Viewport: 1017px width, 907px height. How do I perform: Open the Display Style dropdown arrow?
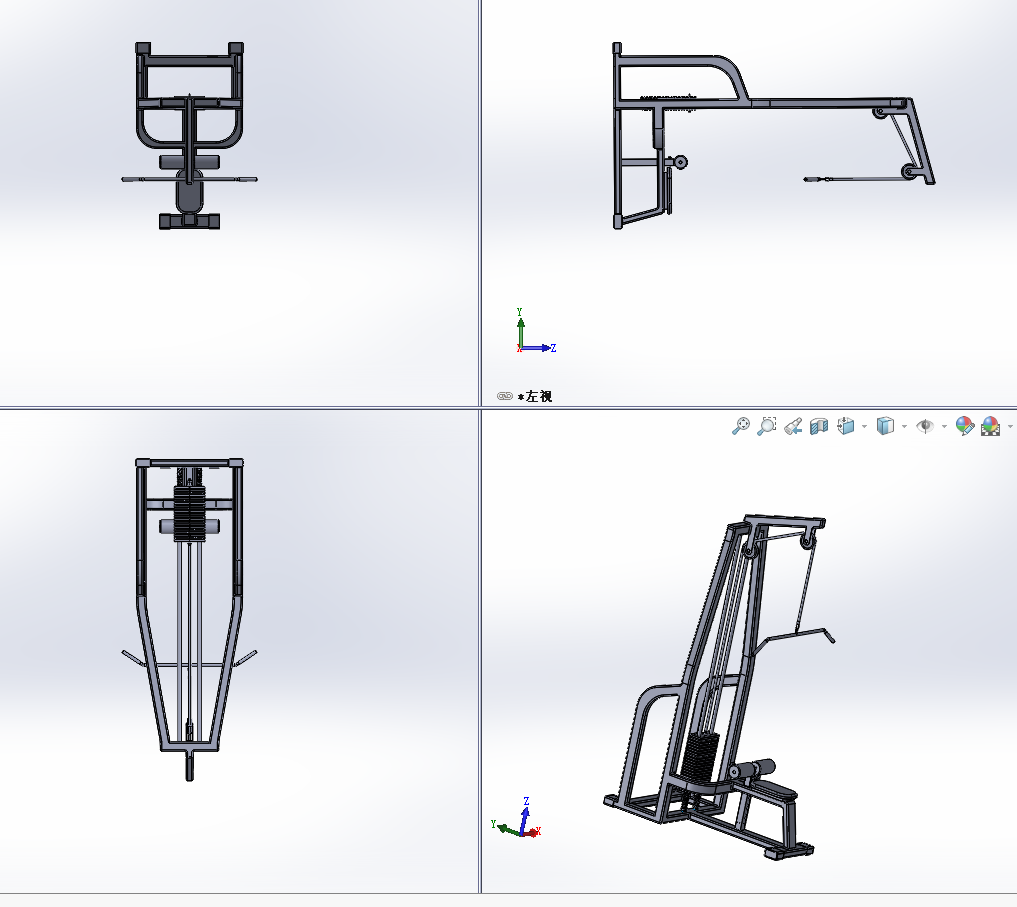point(904,427)
